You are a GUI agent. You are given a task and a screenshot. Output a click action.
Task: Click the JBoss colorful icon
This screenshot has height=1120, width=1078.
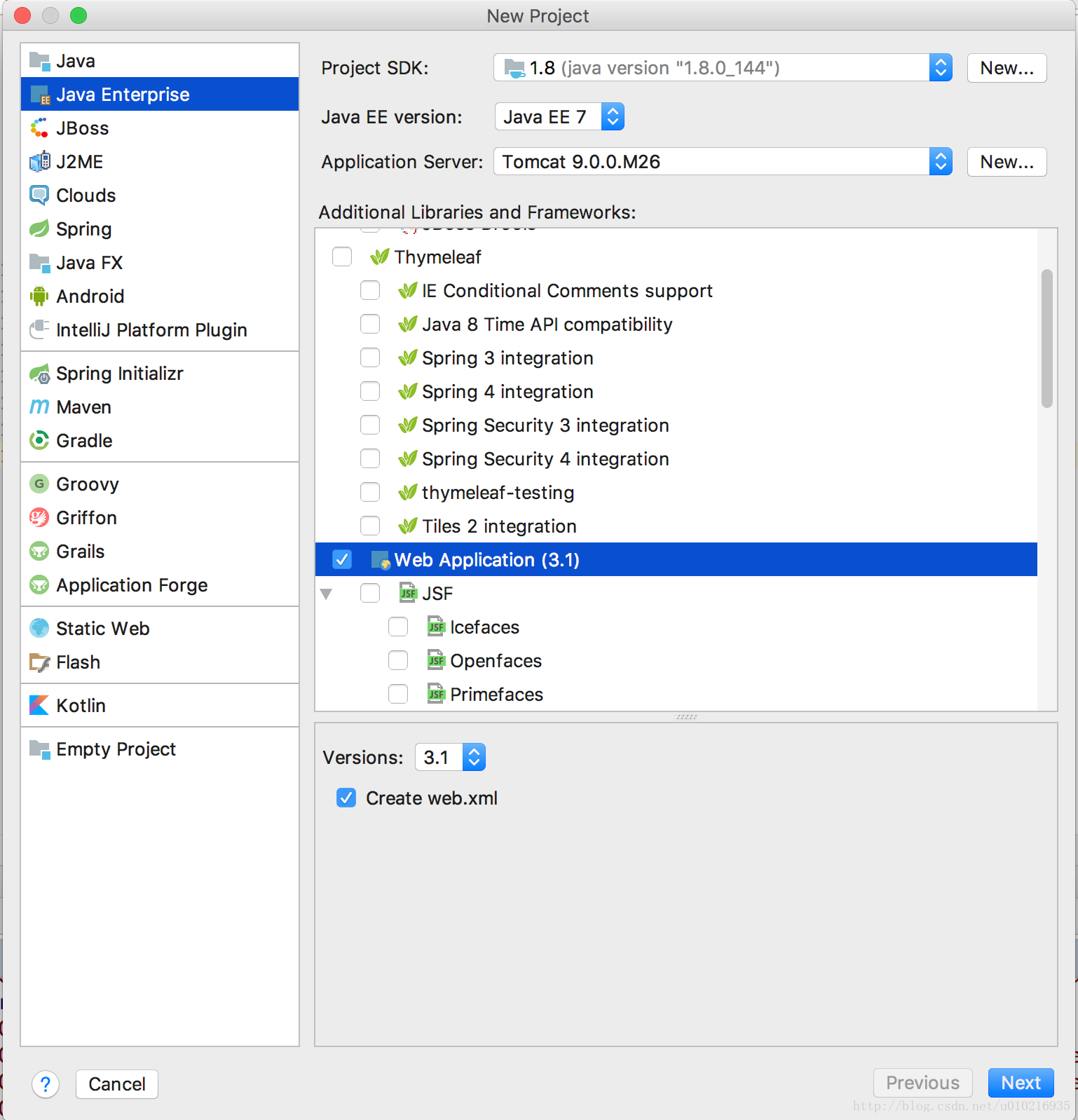39,128
